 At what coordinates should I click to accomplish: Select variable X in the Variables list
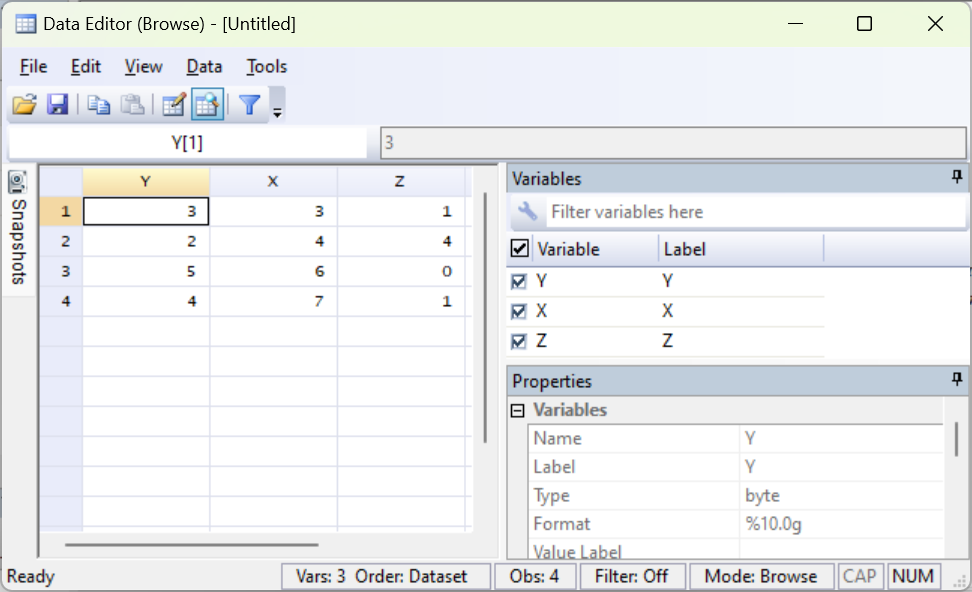click(667, 311)
